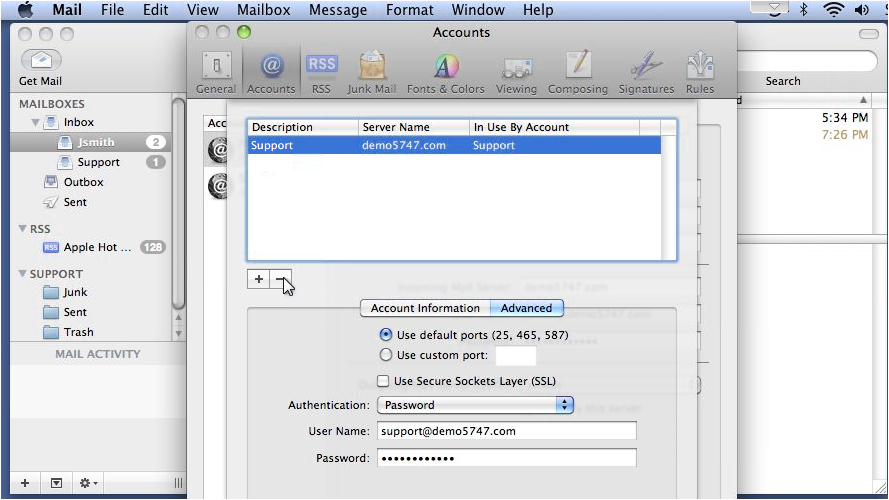This screenshot has height=500, width=889.
Task: Open the General preferences pane
Action: [215, 72]
